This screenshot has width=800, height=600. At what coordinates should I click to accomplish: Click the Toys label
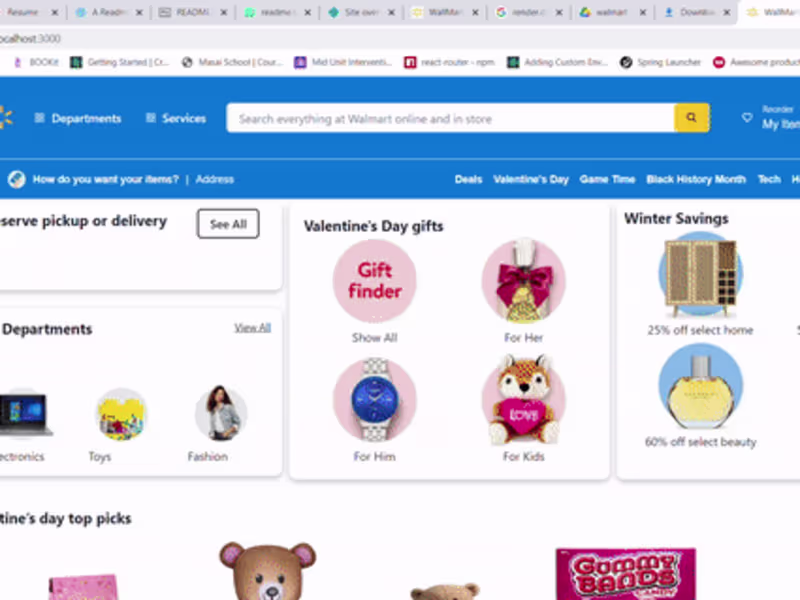click(100, 457)
